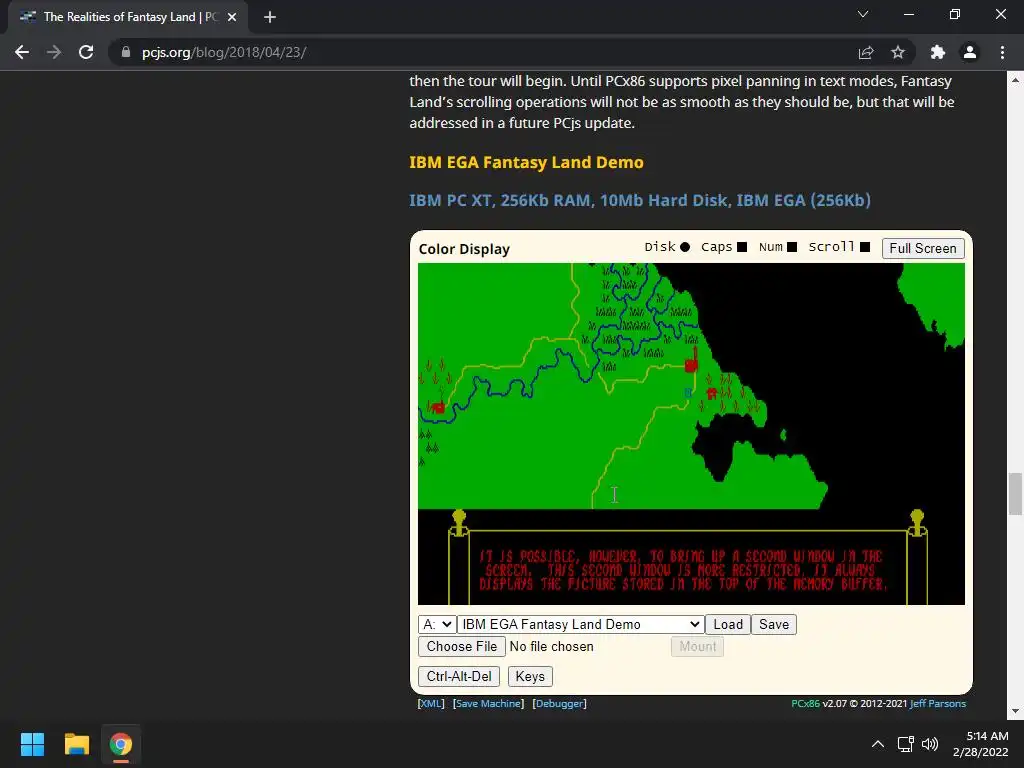Select The Realities of Fantasy Land tab
This screenshot has height=768, width=1024.
pyautogui.click(x=127, y=17)
